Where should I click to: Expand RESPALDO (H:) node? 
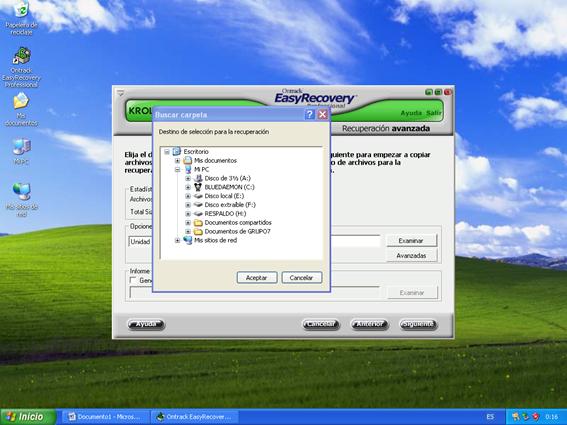click(188, 213)
